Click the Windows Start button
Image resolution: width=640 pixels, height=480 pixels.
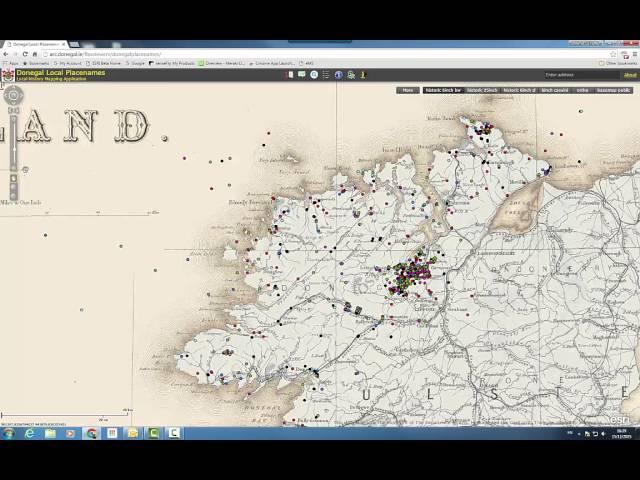pos(9,433)
